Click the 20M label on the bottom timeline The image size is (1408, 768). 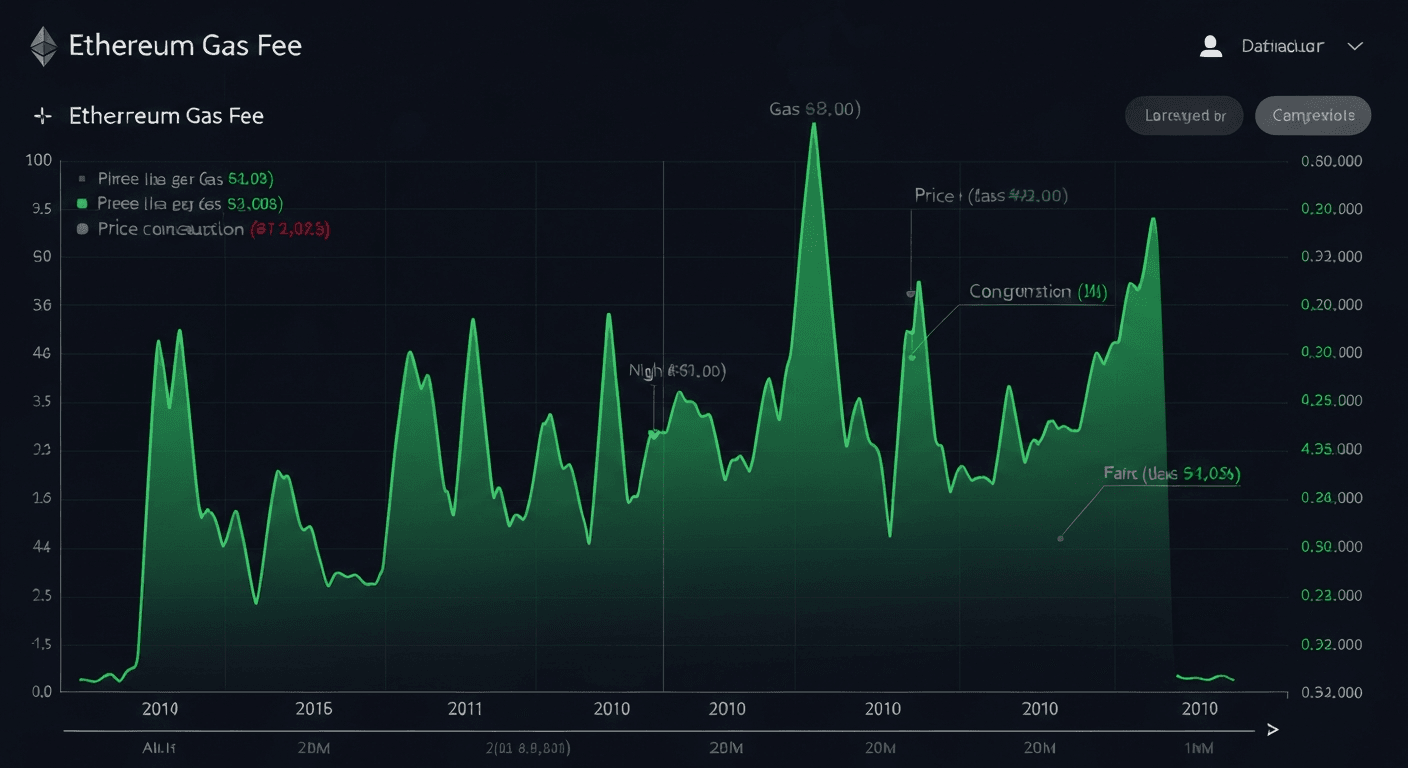pos(729,747)
